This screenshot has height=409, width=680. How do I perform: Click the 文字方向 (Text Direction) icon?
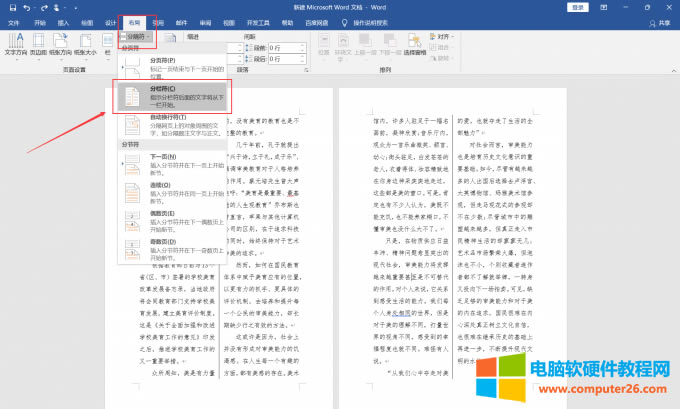point(17,45)
